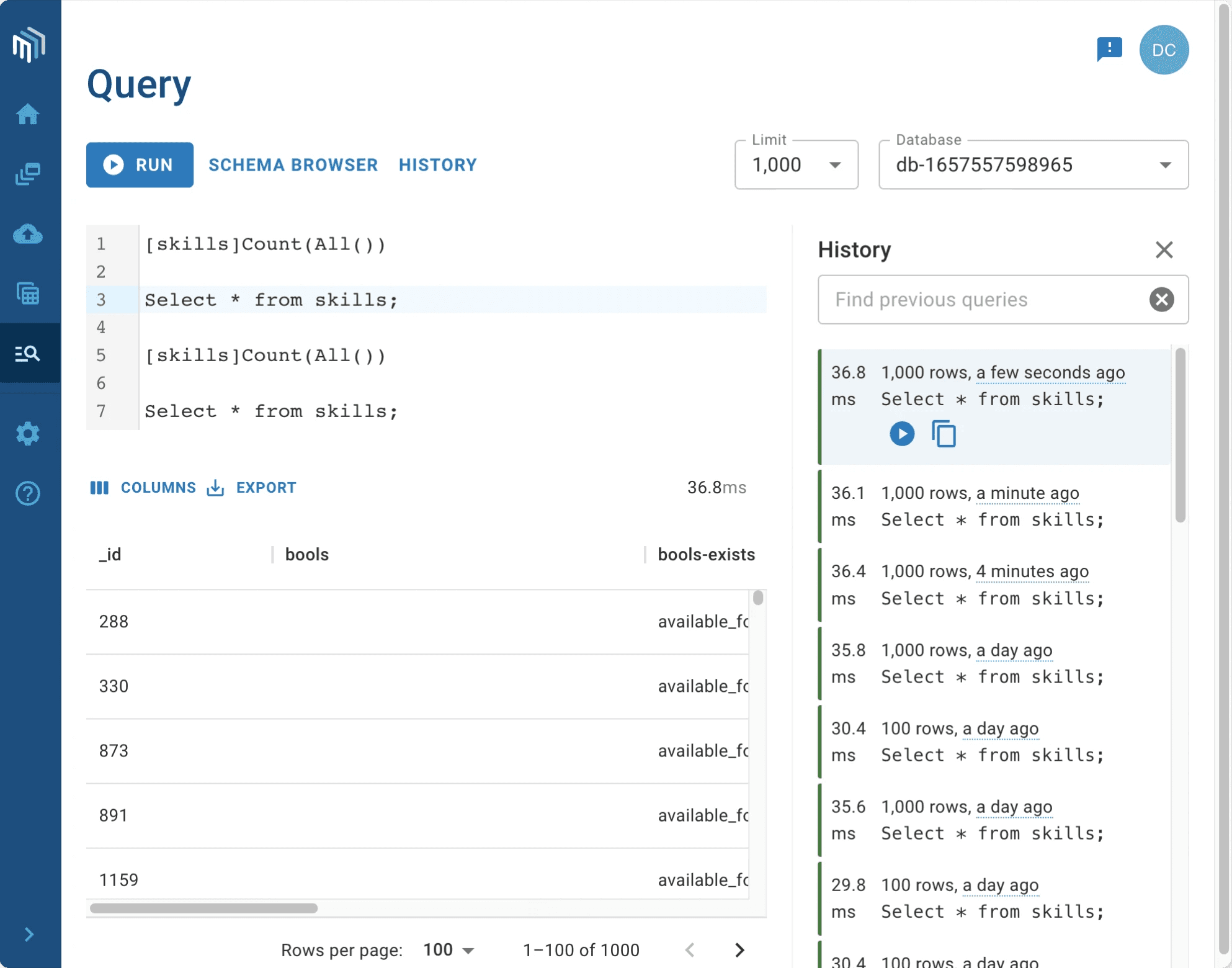The width and height of the screenshot is (1232, 968).
Task: Go to Home in the sidebar
Action: pos(28,114)
